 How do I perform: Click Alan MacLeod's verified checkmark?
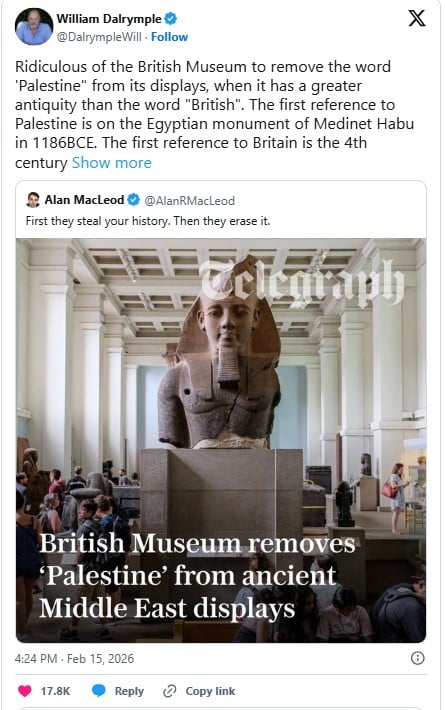coord(133,200)
